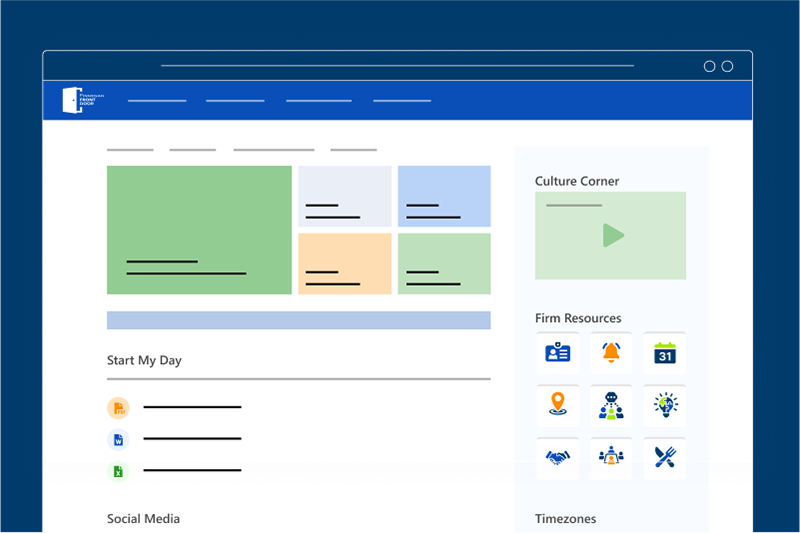Play the Culture Corner video
The height and width of the screenshot is (533, 800).
613,235
